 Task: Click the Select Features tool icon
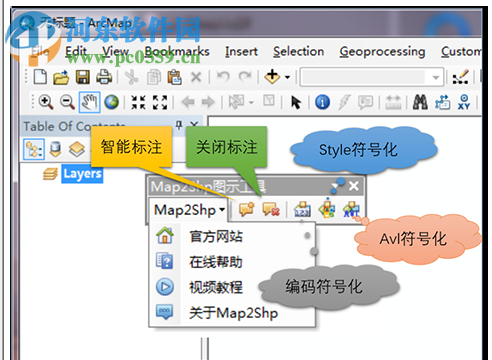pos(237,102)
